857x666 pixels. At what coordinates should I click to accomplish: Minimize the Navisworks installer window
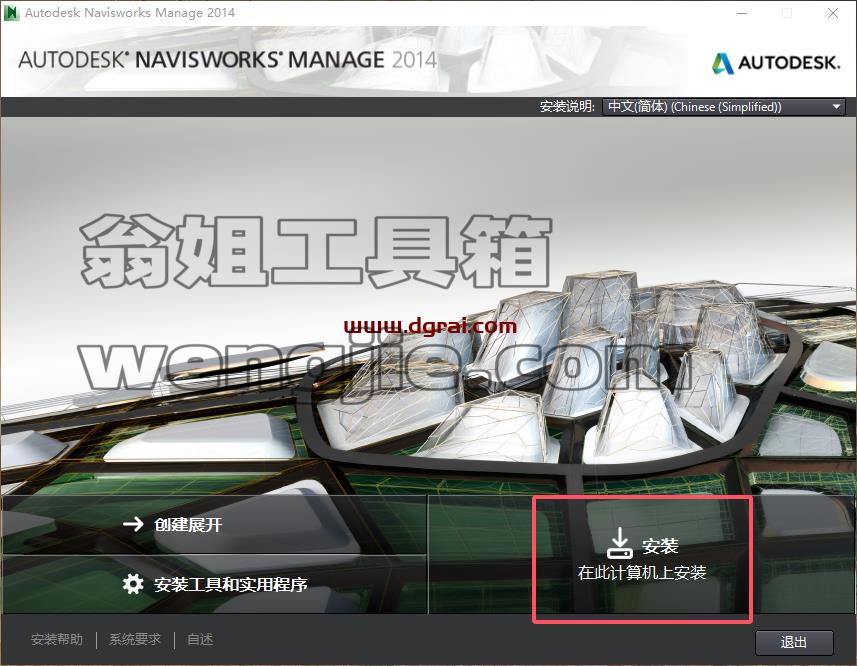pos(742,13)
